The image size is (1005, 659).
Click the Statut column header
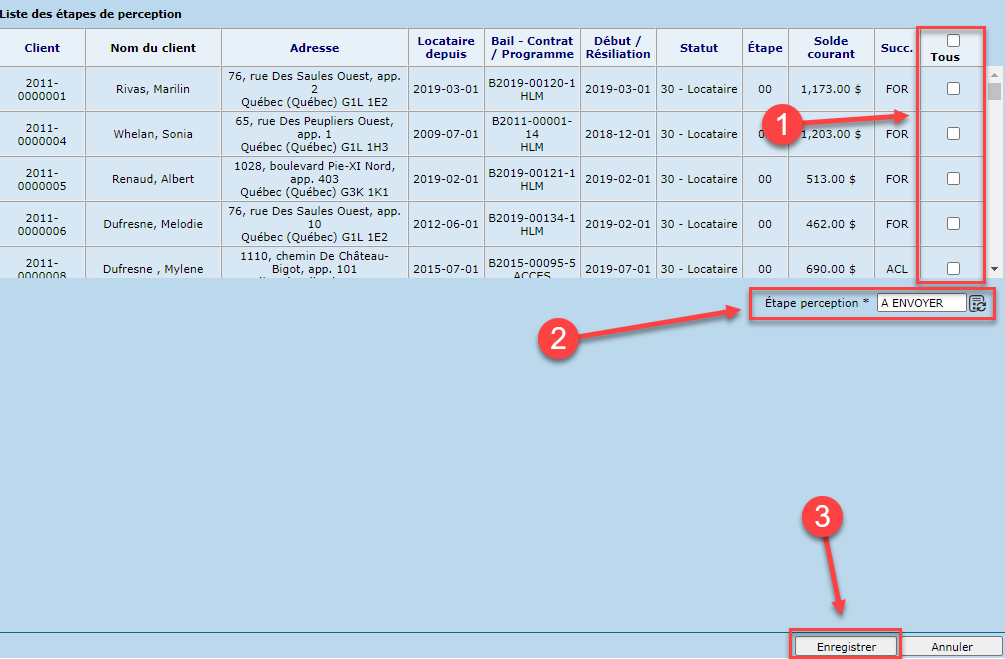[x=698, y=48]
